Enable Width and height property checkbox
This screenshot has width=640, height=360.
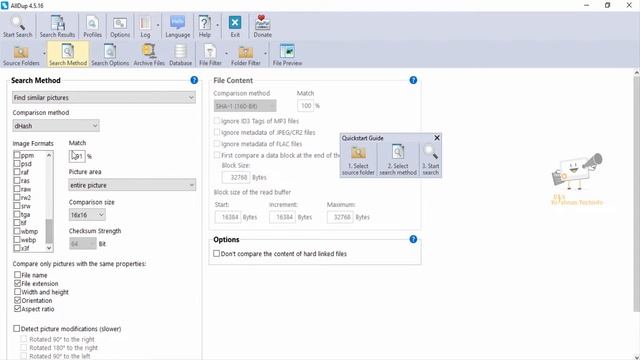(18, 292)
